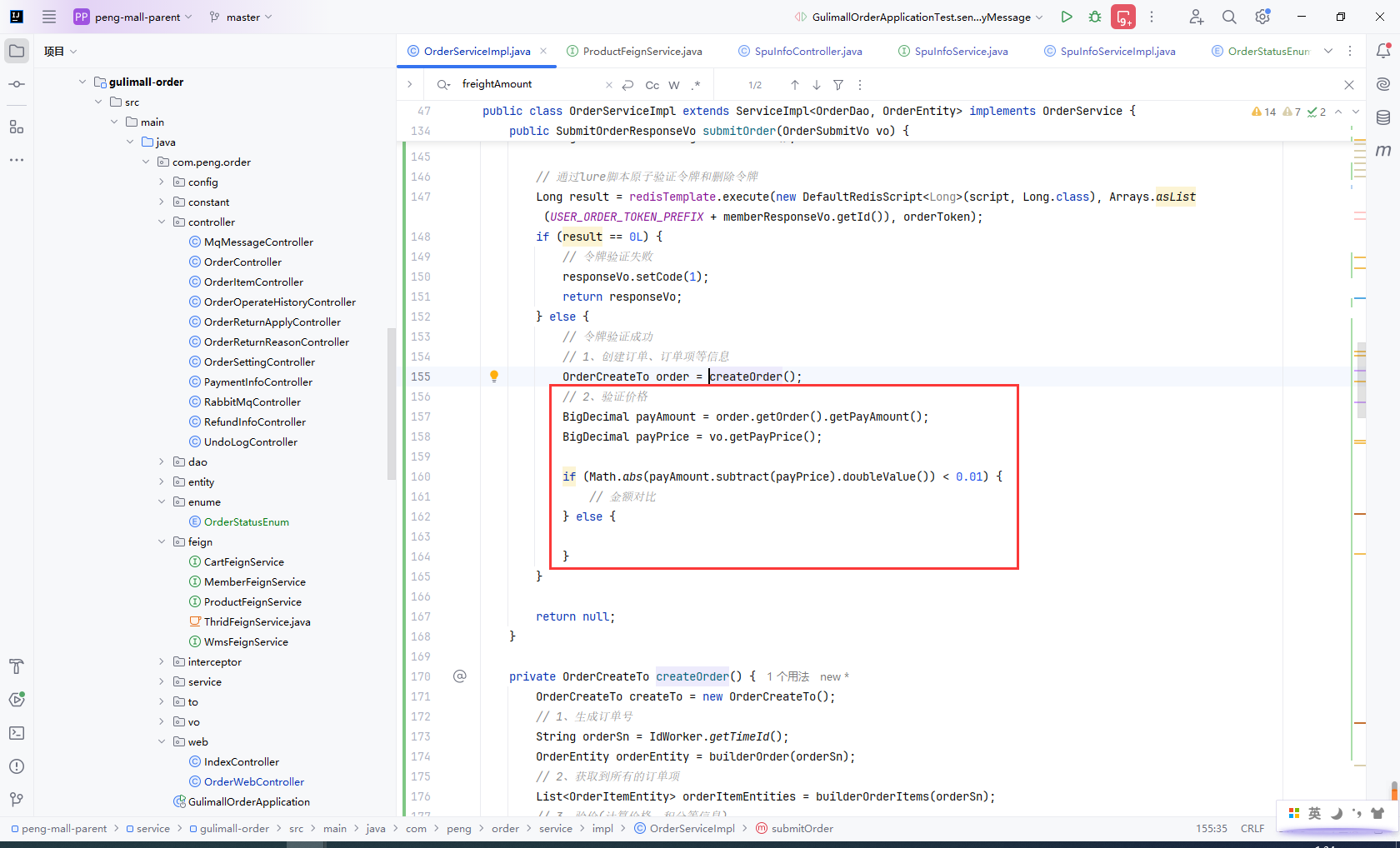Switch to OrderStatusEnum tab
The width and height of the screenshot is (1400, 848).
click(1261, 51)
